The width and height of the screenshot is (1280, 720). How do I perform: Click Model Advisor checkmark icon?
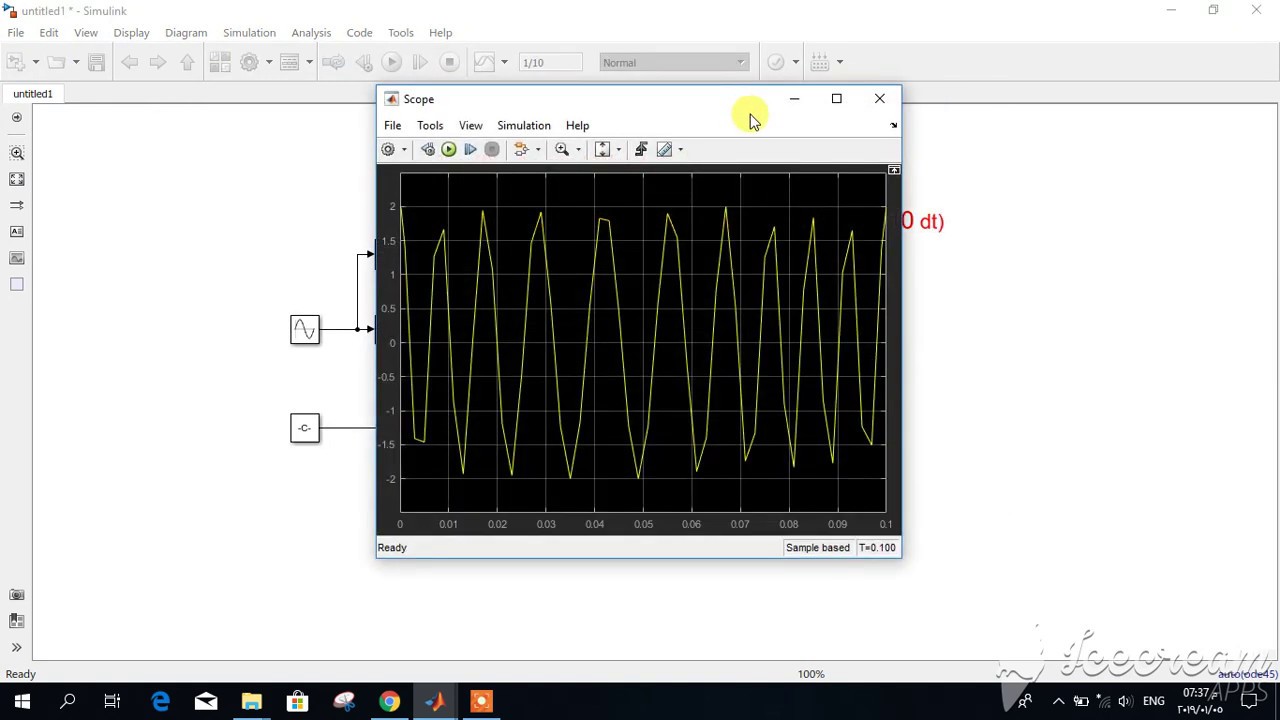coord(776,62)
